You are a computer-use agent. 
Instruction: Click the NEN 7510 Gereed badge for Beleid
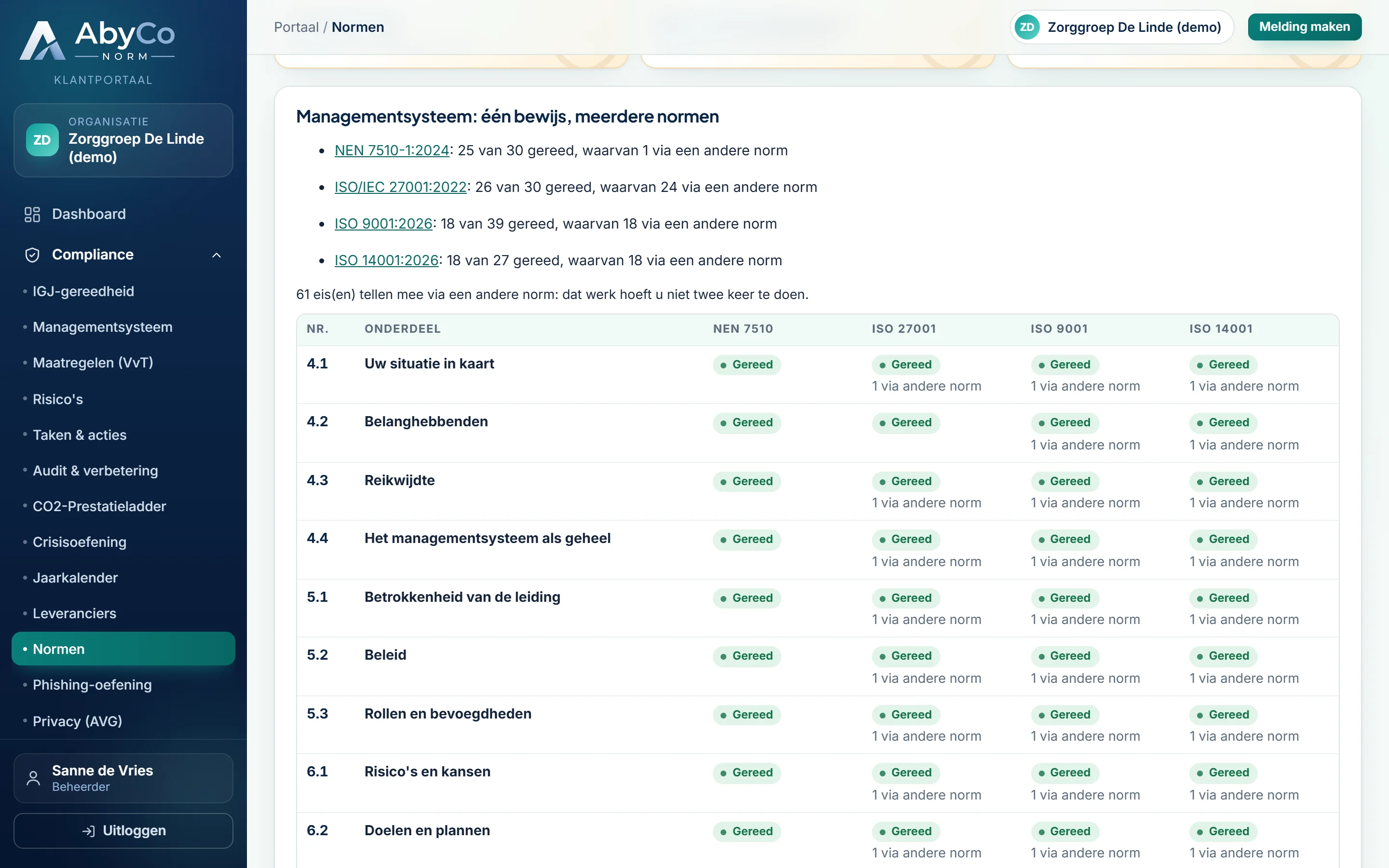coord(747,656)
